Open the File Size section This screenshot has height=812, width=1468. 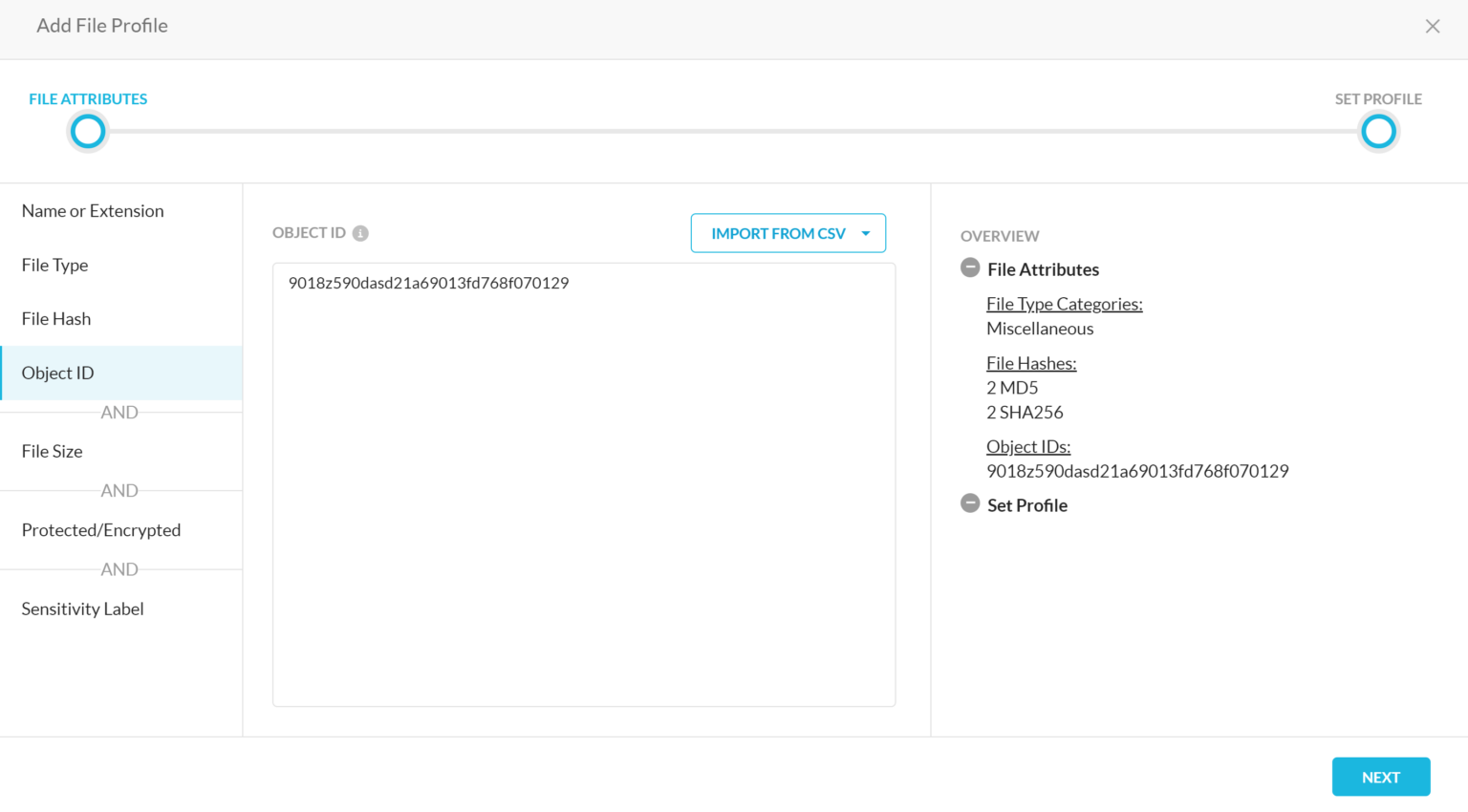click(52, 451)
